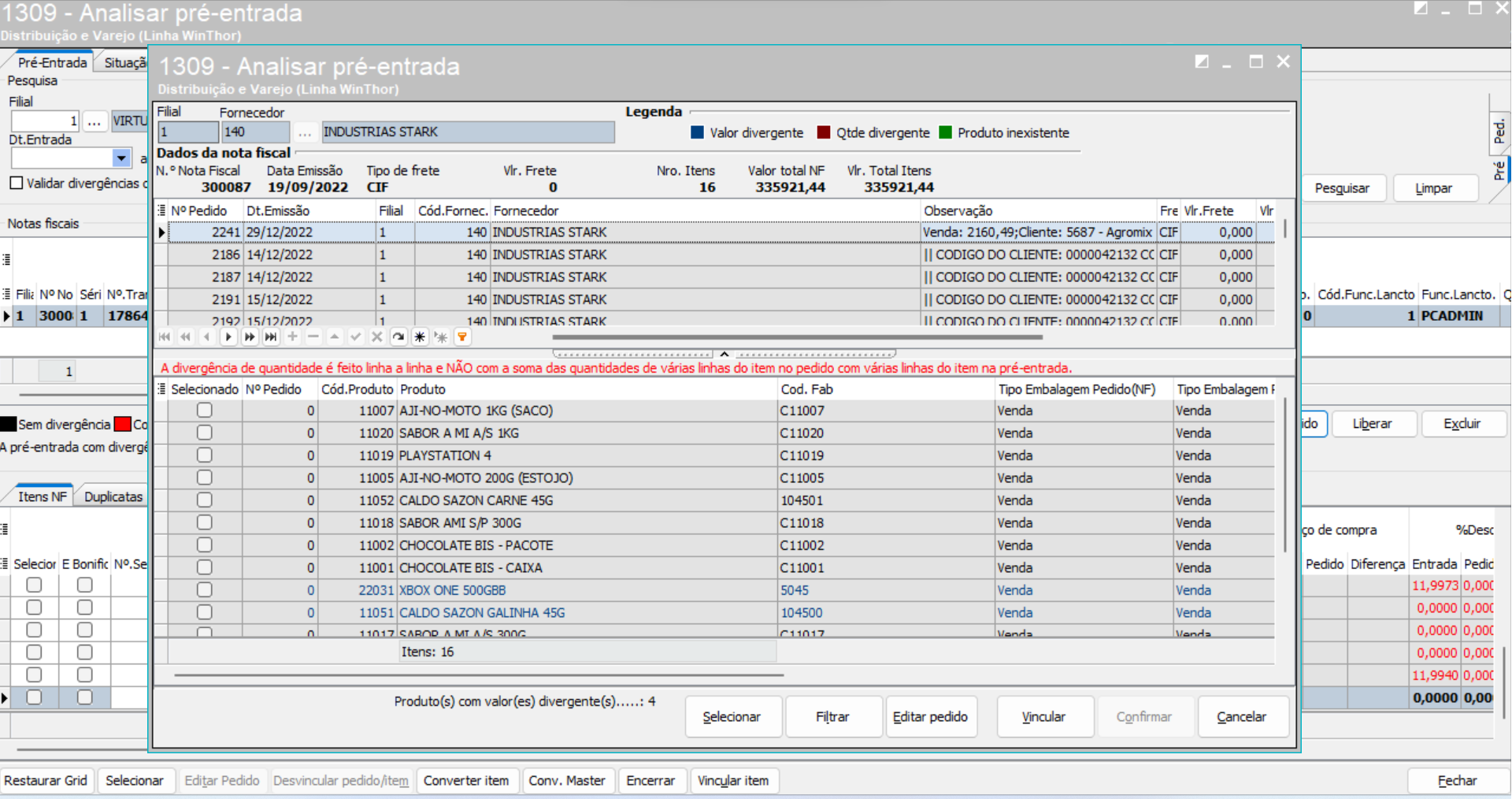This screenshot has height=799, width=1512.
Task: Click the Editar pedido button
Action: [930, 716]
